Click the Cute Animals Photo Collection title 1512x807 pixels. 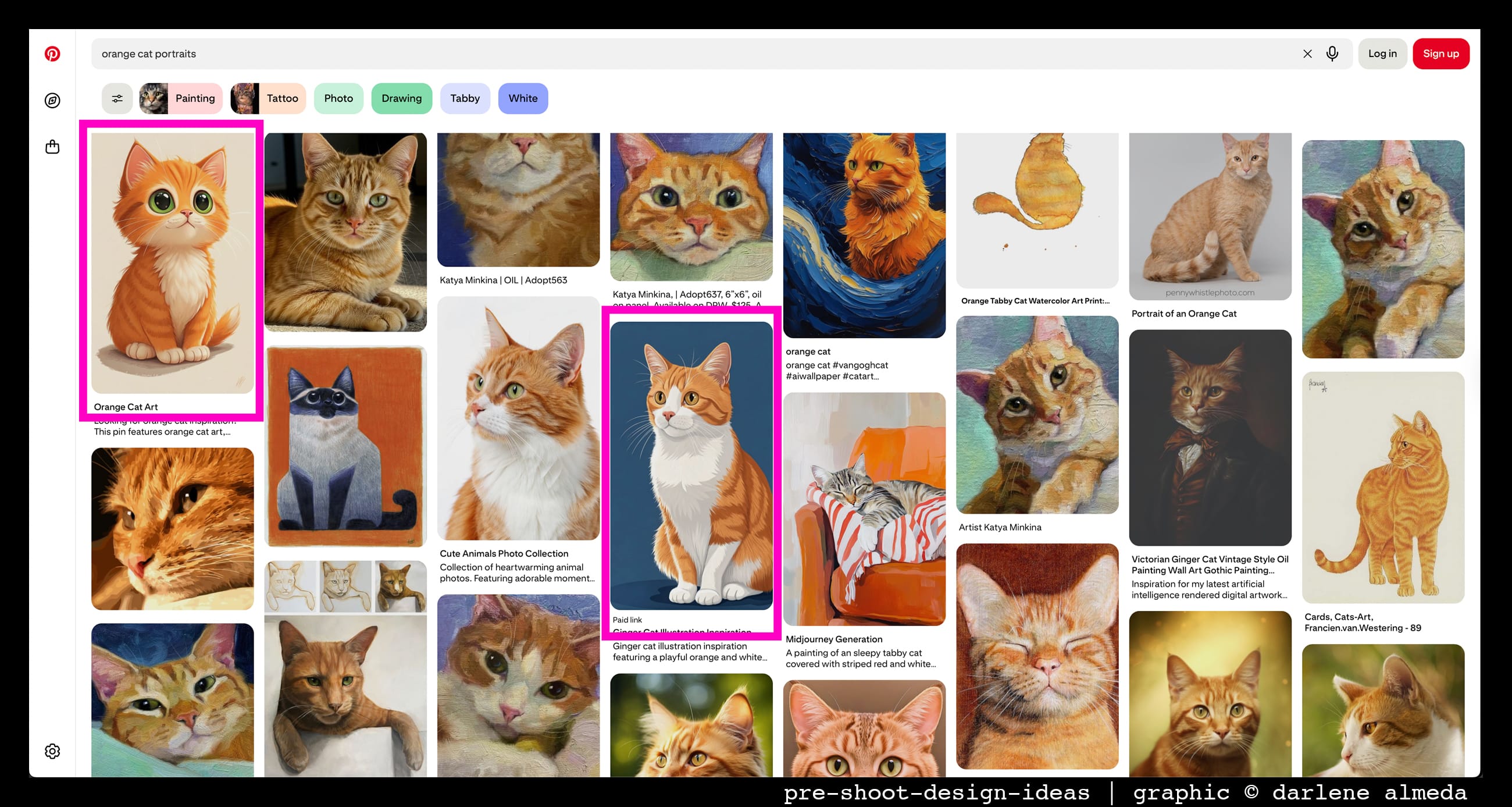[x=504, y=553]
